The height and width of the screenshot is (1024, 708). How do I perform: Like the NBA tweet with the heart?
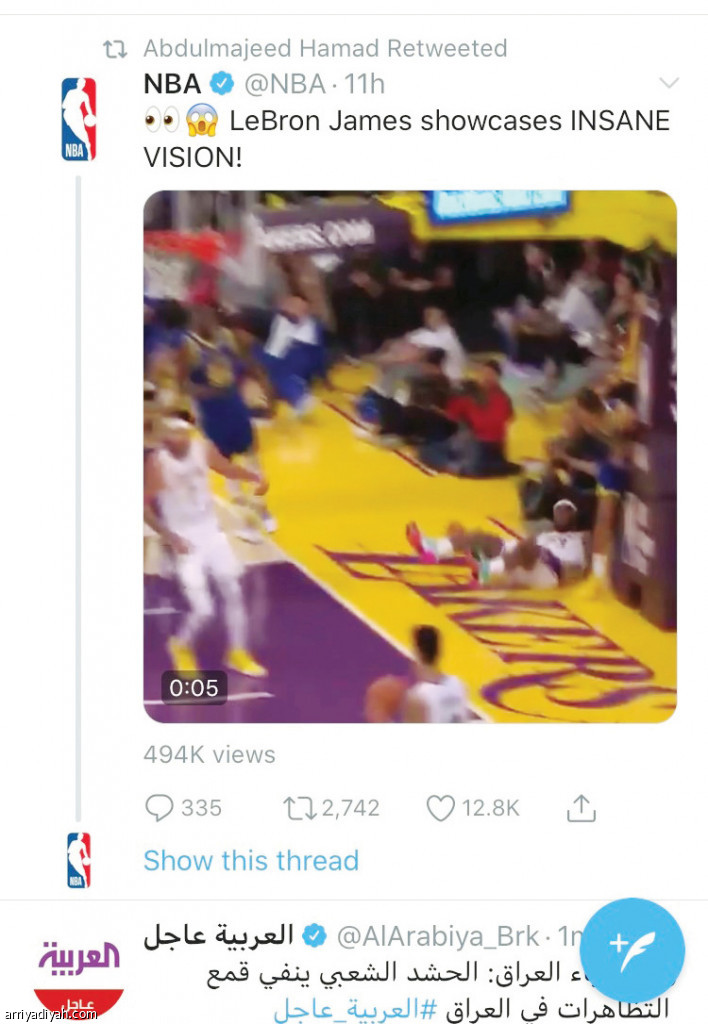tap(441, 808)
